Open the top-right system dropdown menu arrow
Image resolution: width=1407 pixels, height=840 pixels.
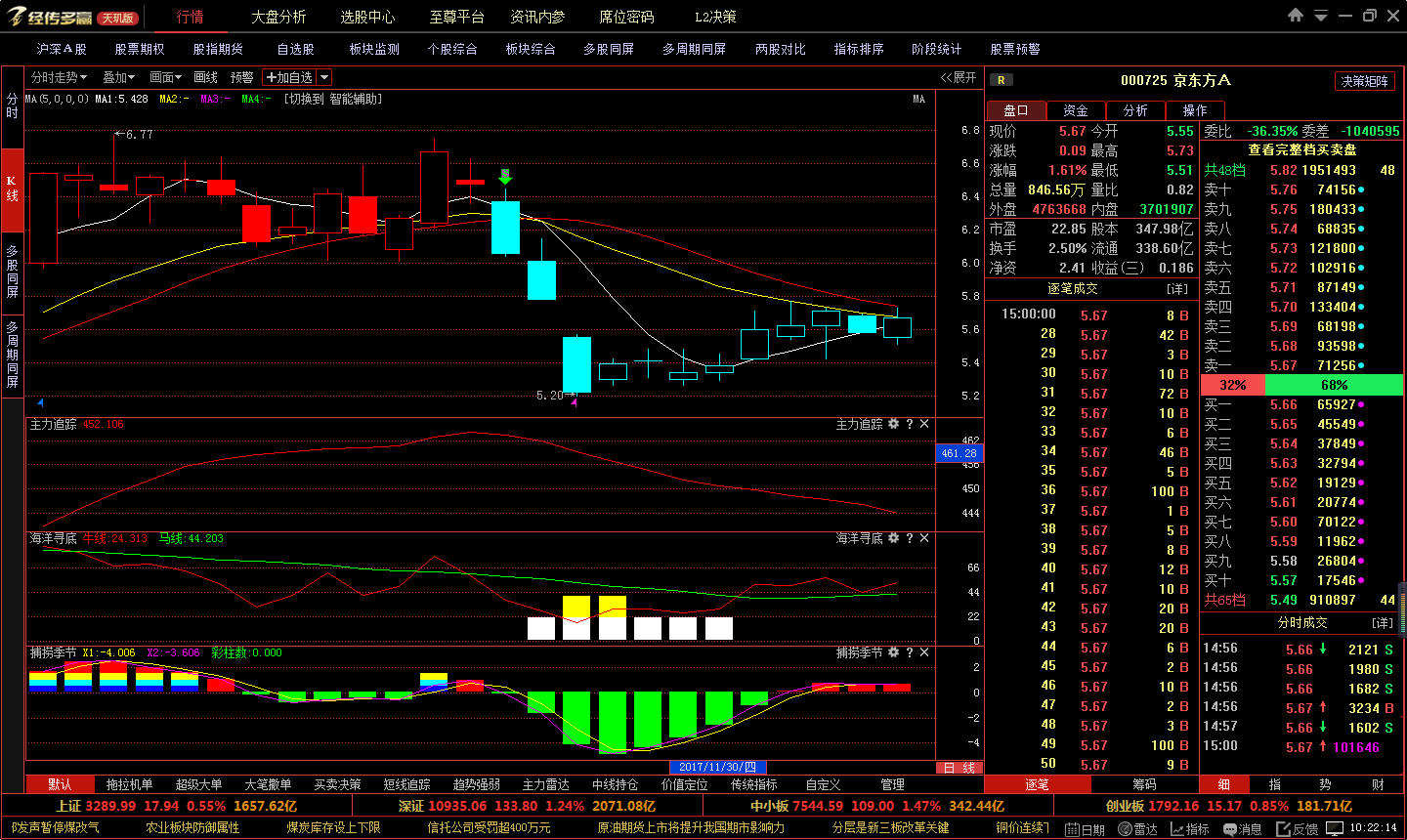tap(1321, 16)
